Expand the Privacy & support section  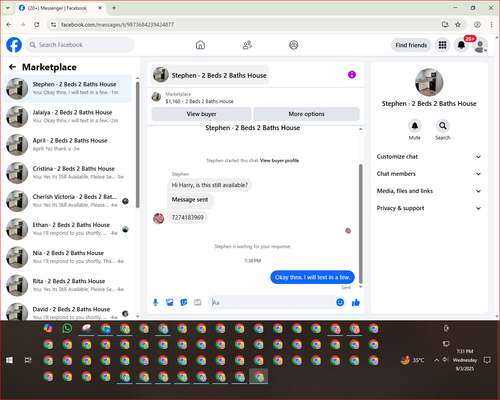click(429, 208)
